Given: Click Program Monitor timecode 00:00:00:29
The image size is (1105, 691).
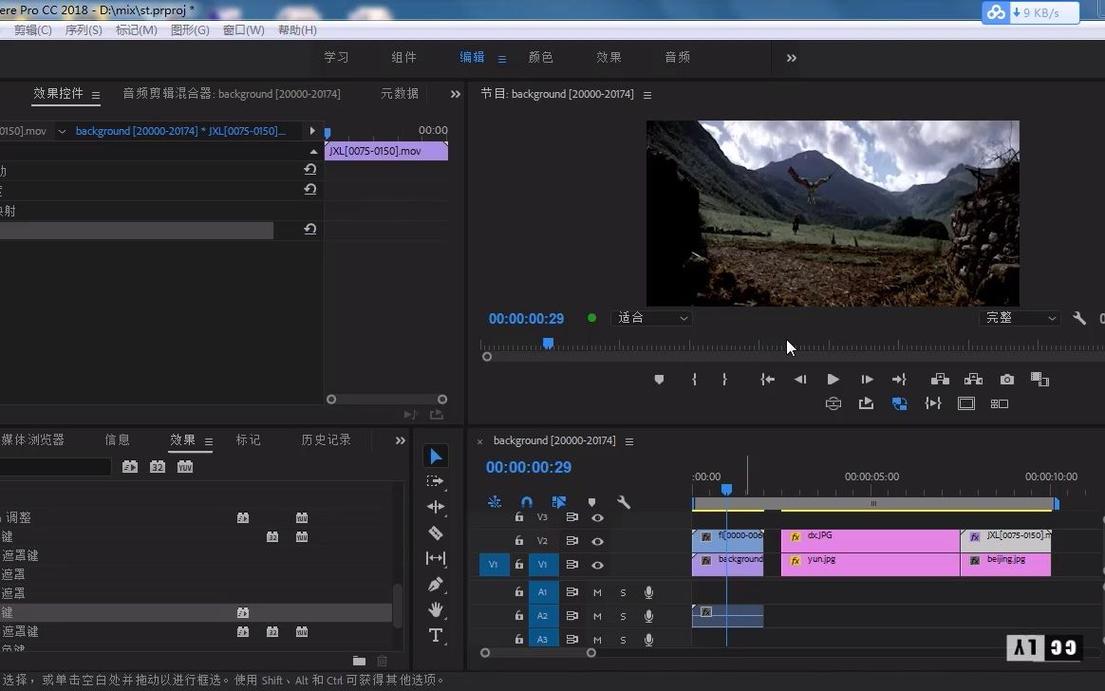Looking at the screenshot, I should tap(526, 318).
